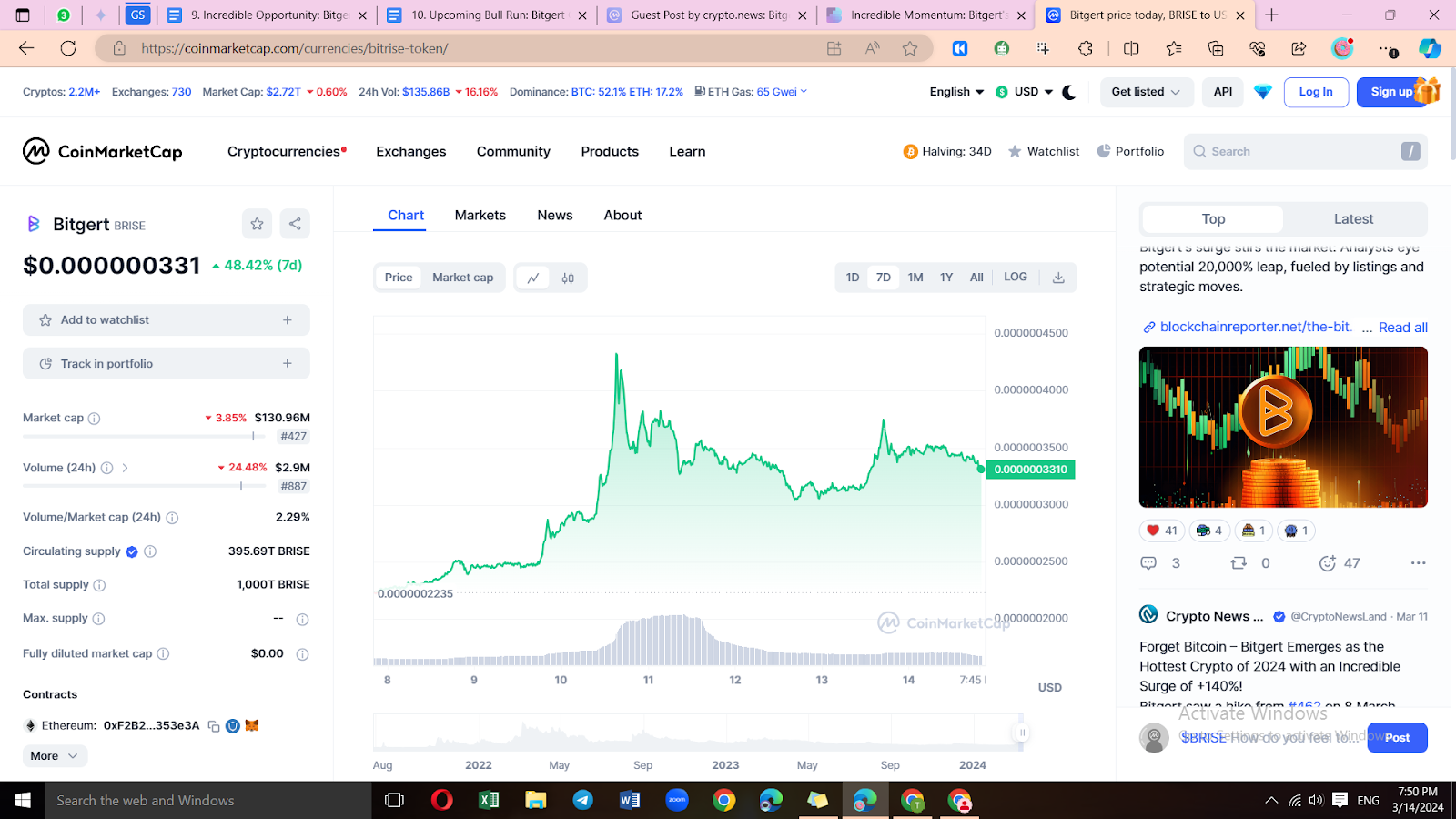Expand the Get listed dropdown
This screenshot has height=819, width=1456.
click(x=1147, y=92)
